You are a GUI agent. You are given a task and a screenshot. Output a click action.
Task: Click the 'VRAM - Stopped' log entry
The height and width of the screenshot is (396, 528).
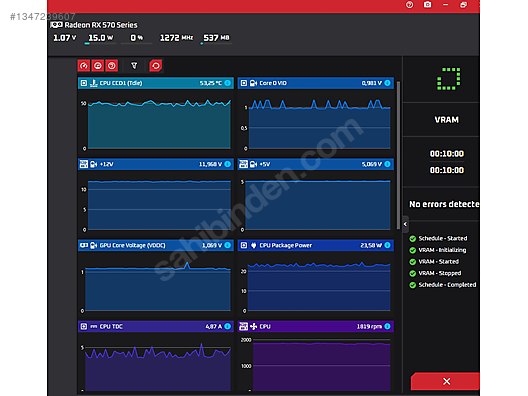point(440,273)
